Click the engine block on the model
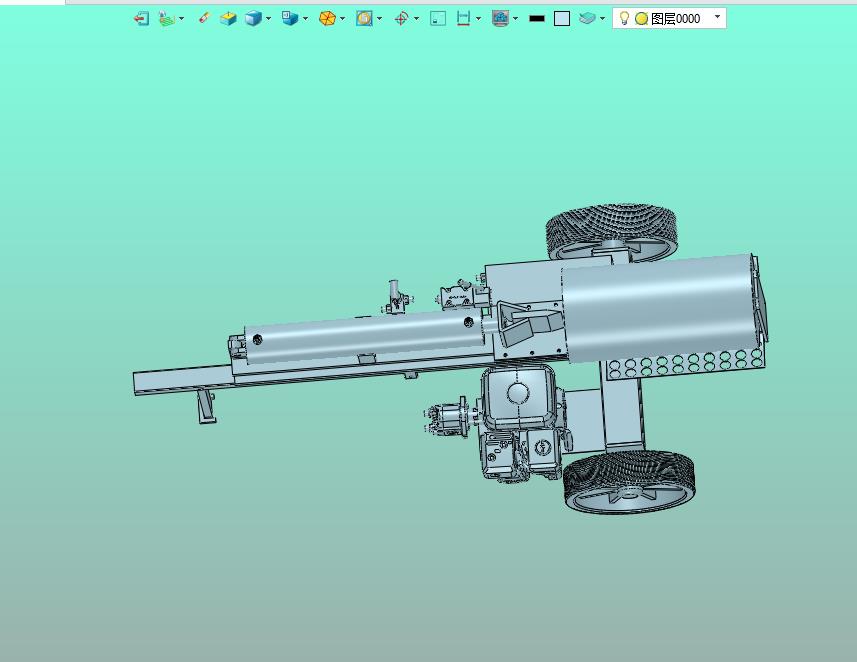 click(519, 424)
